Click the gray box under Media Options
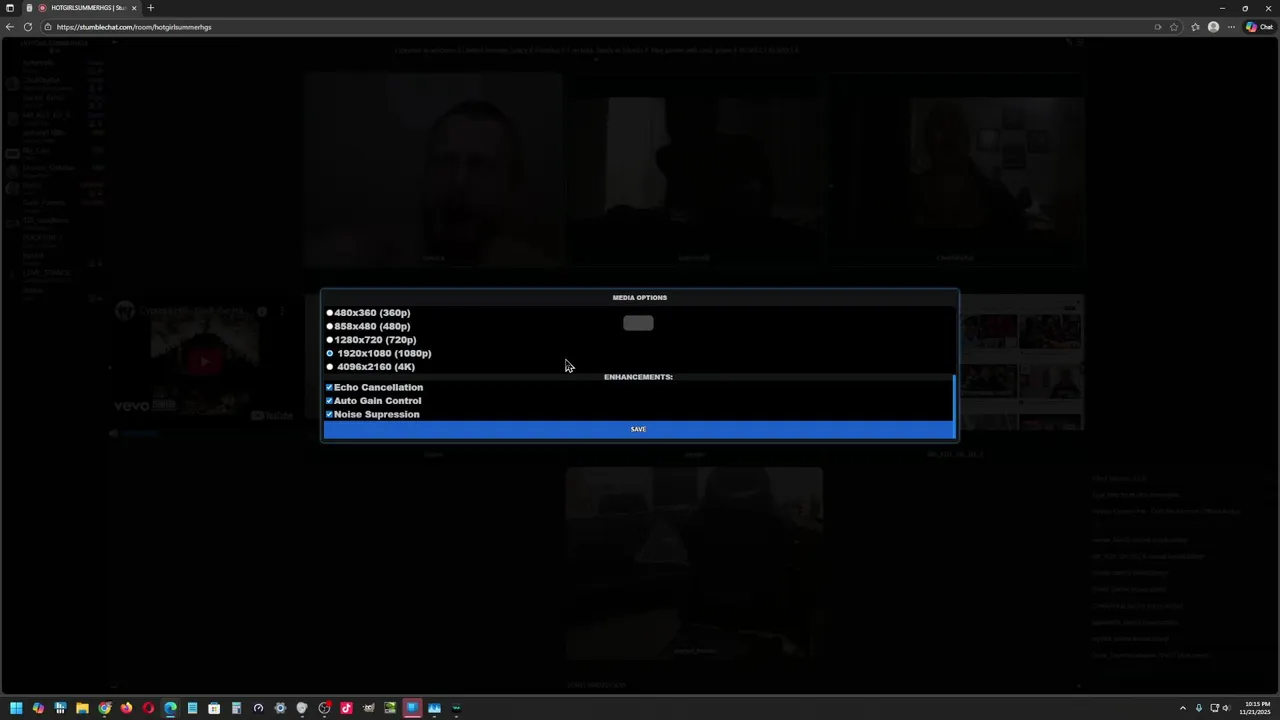The height and width of the screenshot is (720, 1280). point(638,323)
